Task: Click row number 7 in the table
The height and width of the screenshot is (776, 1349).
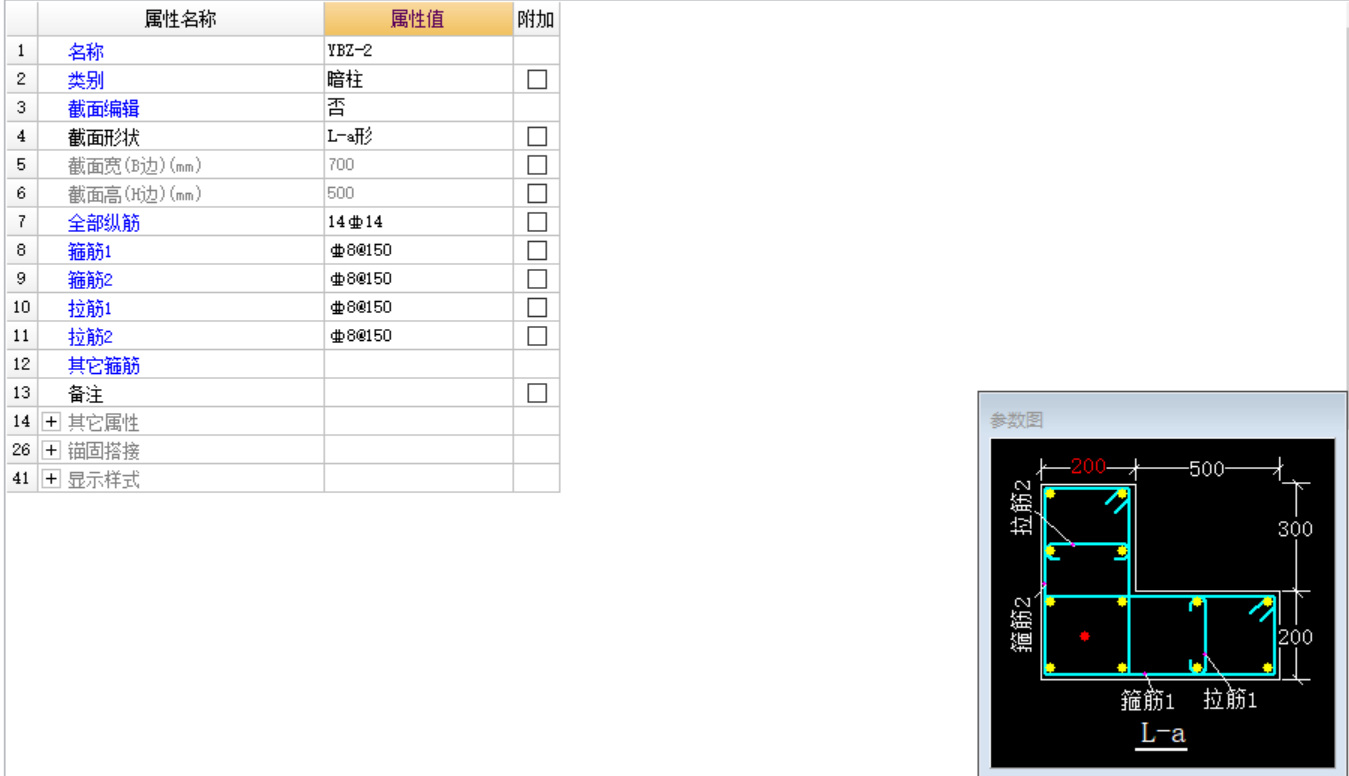Action: pos(22,222)
